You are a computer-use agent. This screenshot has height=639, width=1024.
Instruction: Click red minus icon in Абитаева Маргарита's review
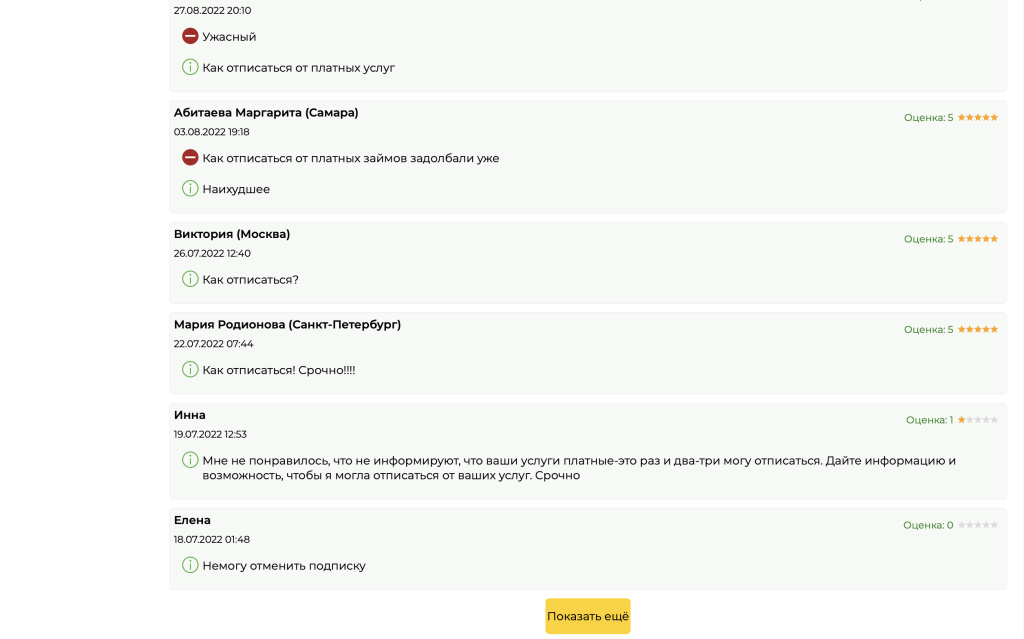coord(190,157)
